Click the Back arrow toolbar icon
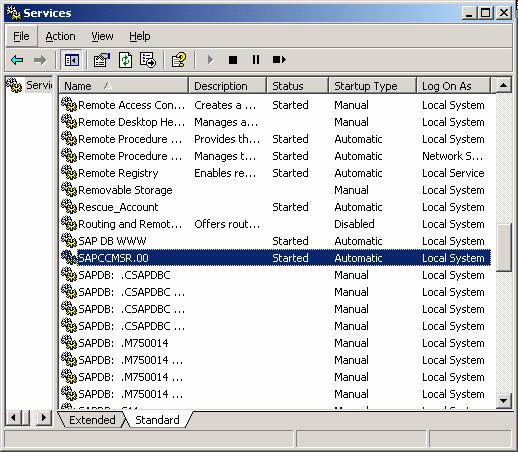The height and width of the screenshot is (452, 518). tap(17, 60)
